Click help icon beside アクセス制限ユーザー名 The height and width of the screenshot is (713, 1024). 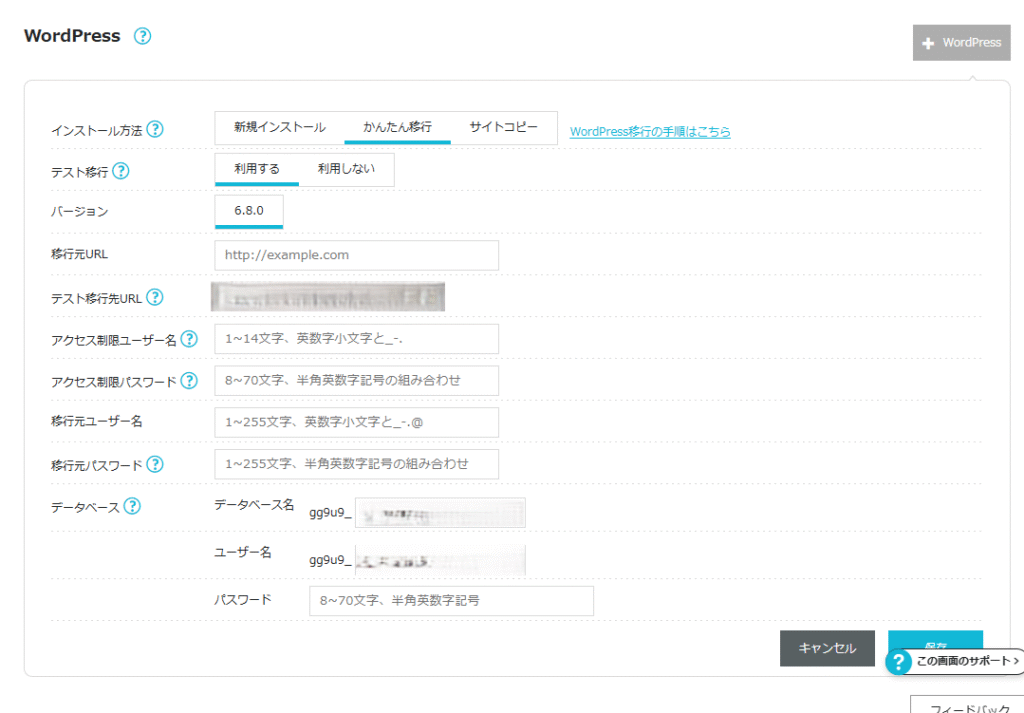[x=189, y=339]
